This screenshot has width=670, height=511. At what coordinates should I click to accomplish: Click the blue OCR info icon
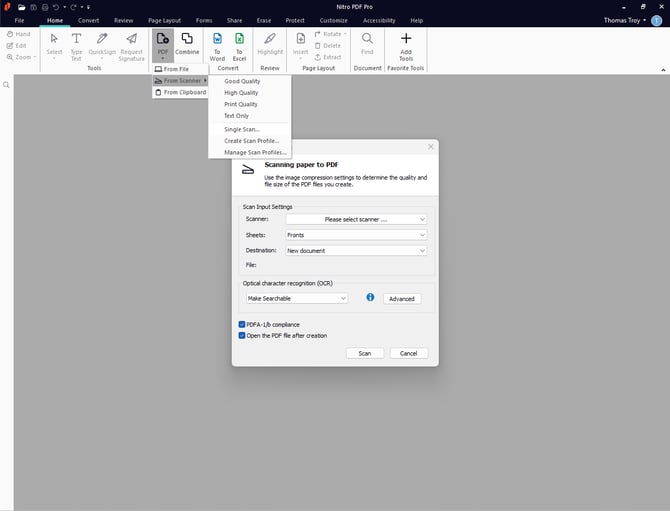pos(369,298)
